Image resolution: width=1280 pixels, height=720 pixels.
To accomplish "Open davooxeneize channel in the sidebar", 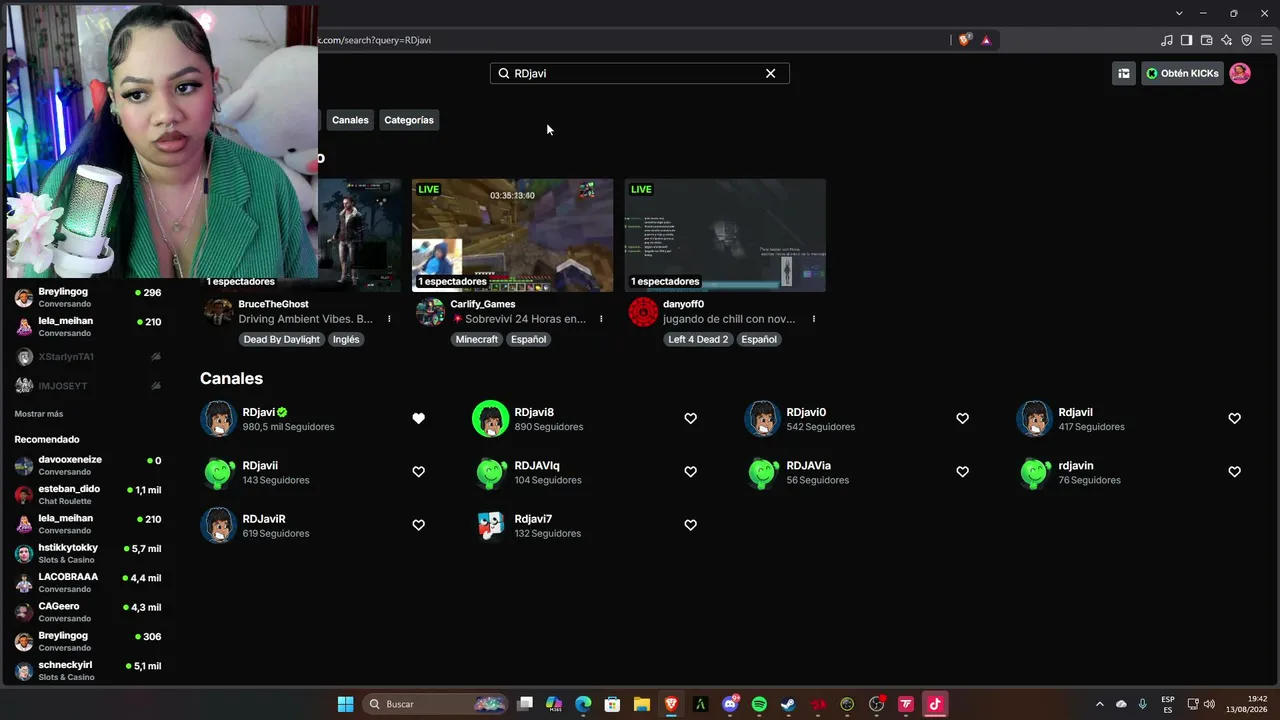I will click(88, 465).
